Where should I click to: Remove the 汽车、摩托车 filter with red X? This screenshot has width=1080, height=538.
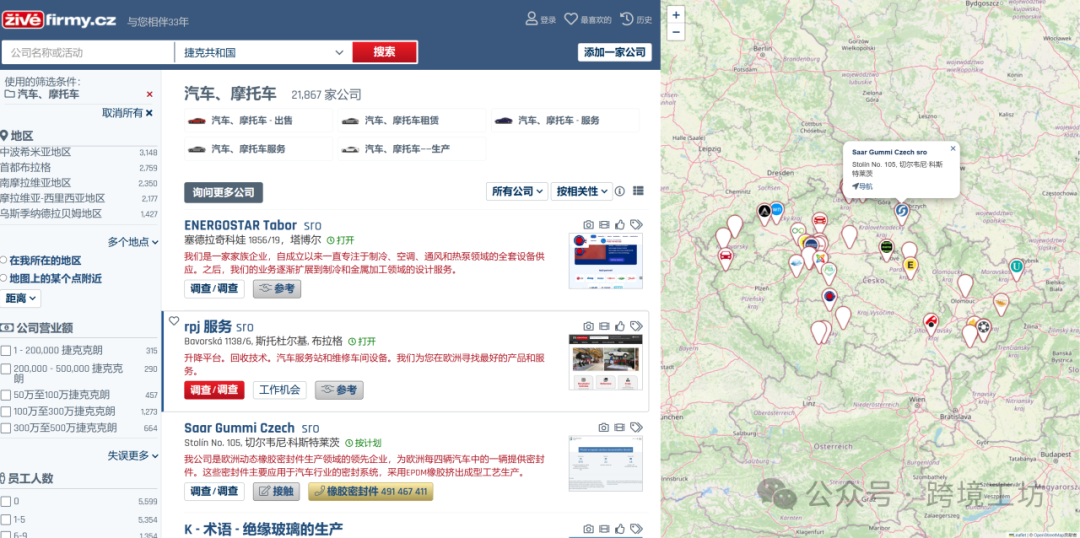pyautogui.click(x=149, y=94)
